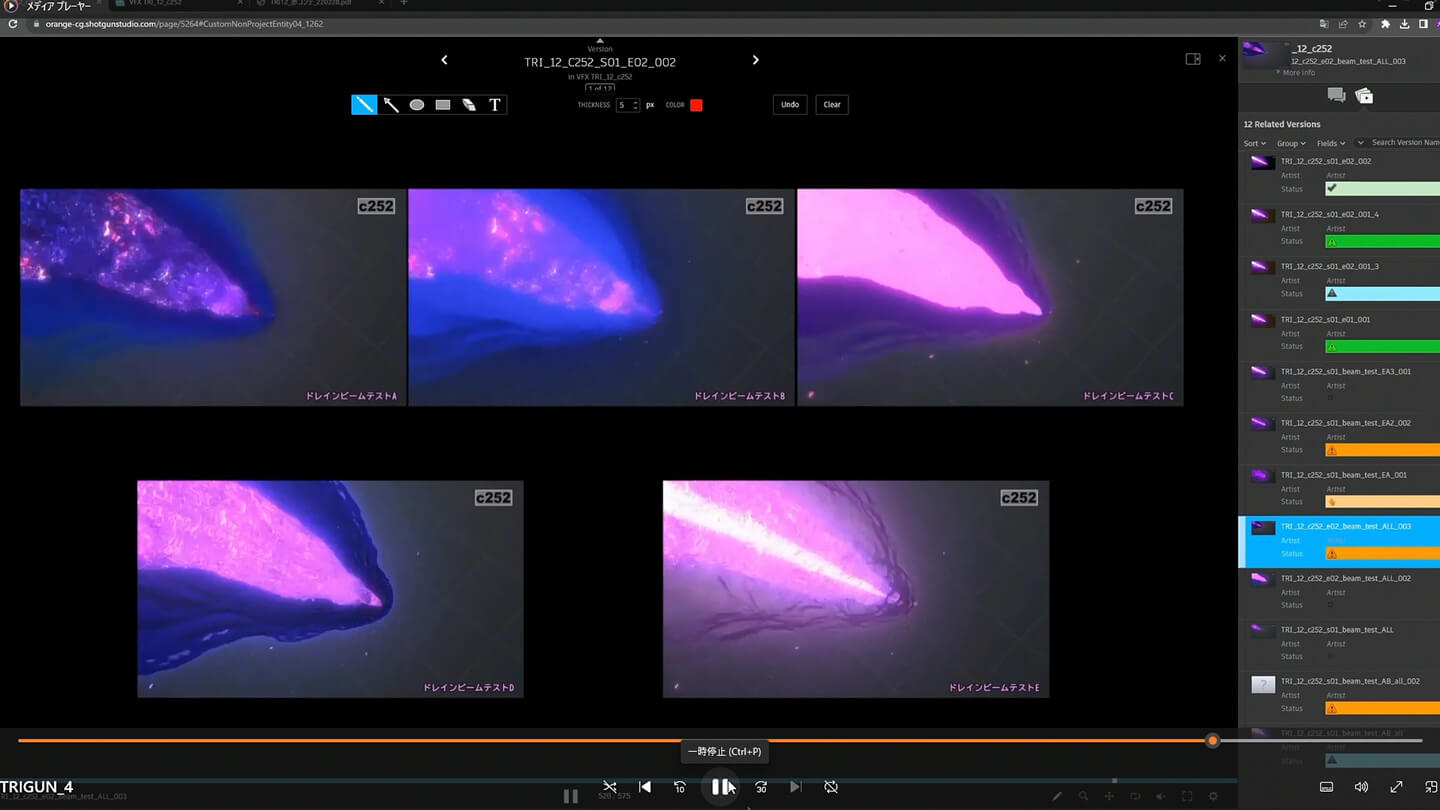Open the notes comments icon
The height and width of the screenshot is (810, 1440).
(1336, 95)
